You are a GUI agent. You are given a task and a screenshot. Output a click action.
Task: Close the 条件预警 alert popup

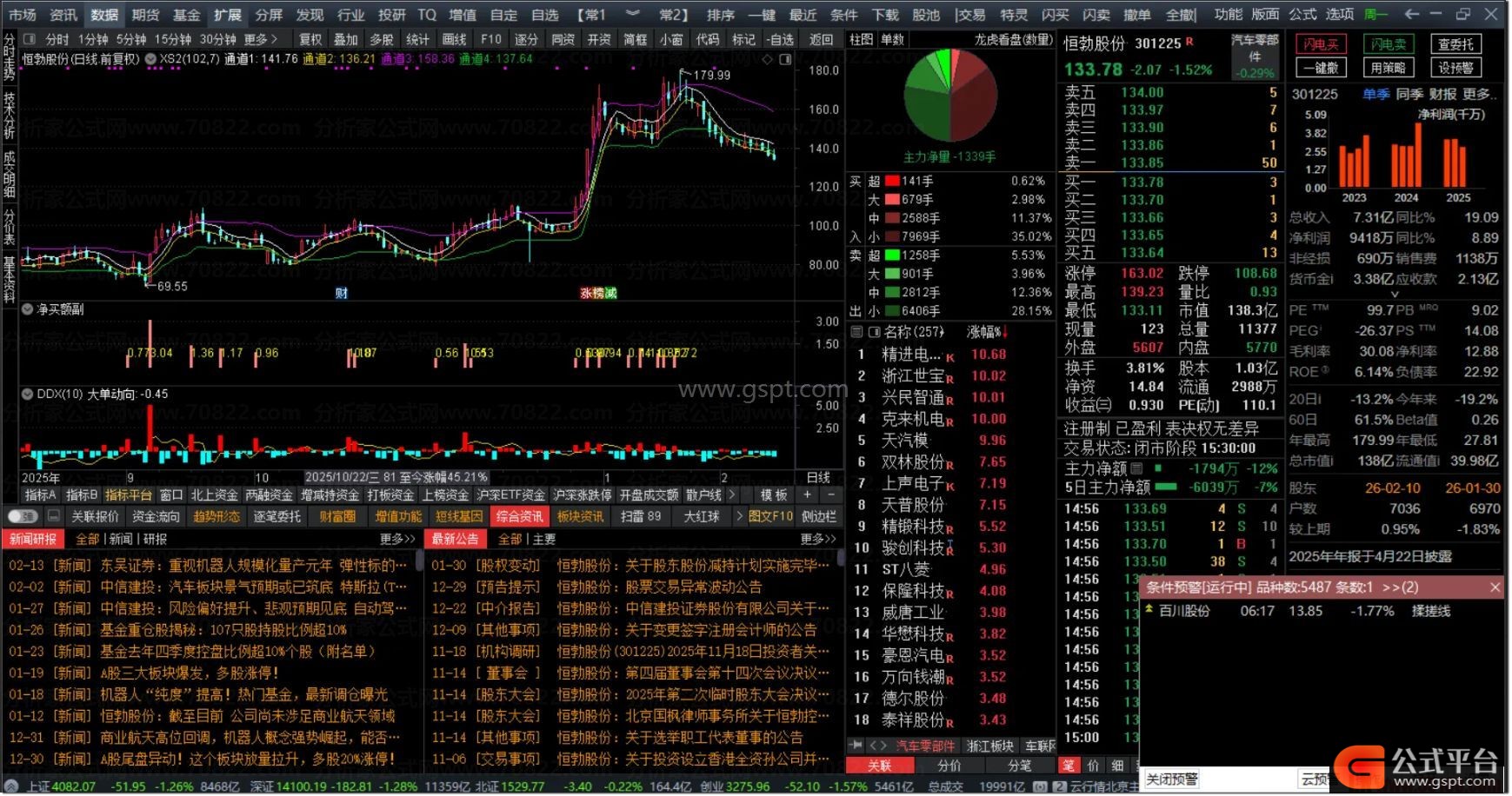point(1495,587)
